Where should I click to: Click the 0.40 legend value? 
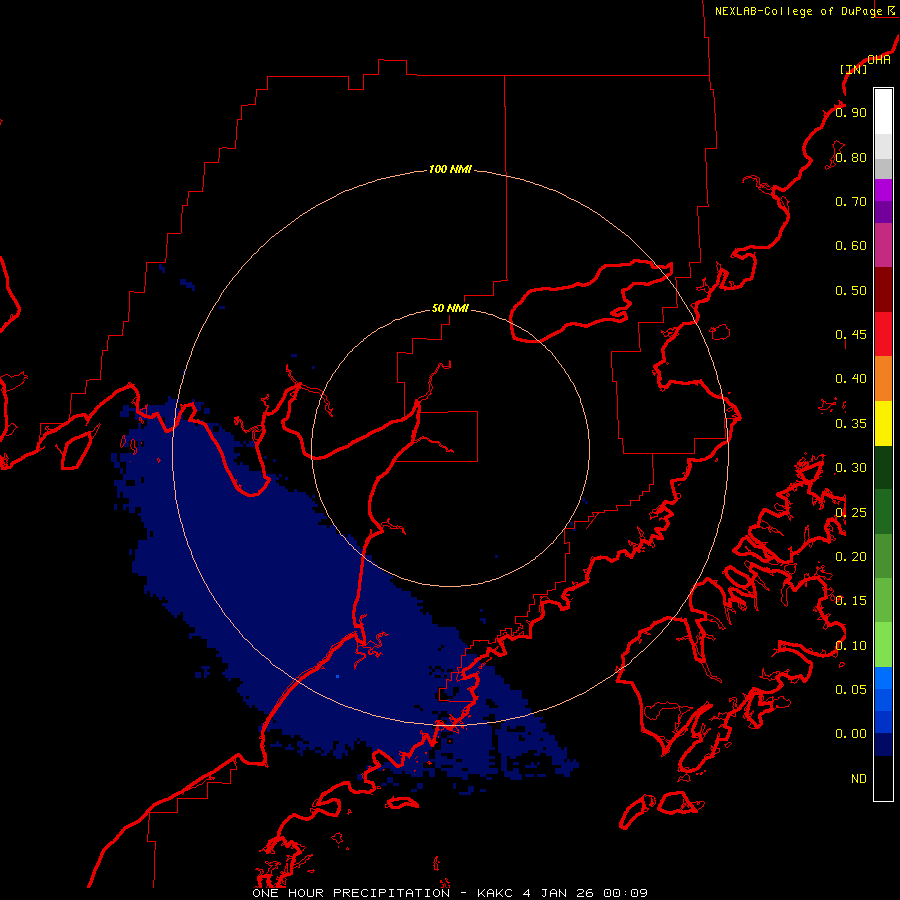851,379
